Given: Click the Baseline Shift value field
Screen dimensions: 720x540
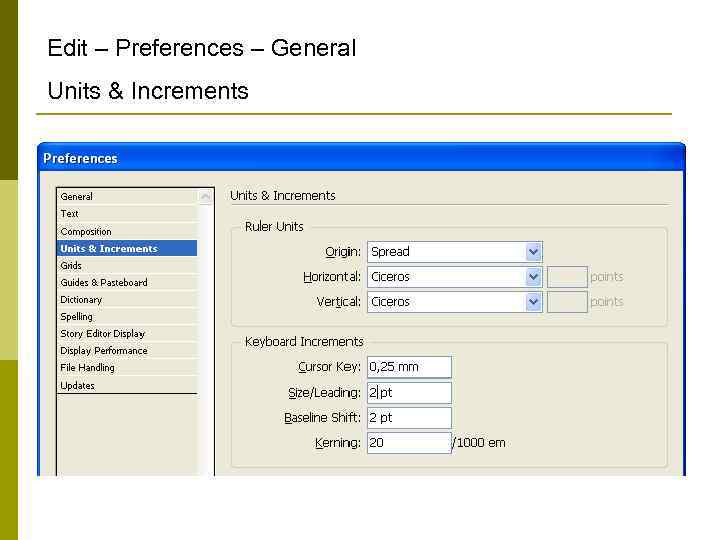Looking at the screenshot, I should (409, 418).
